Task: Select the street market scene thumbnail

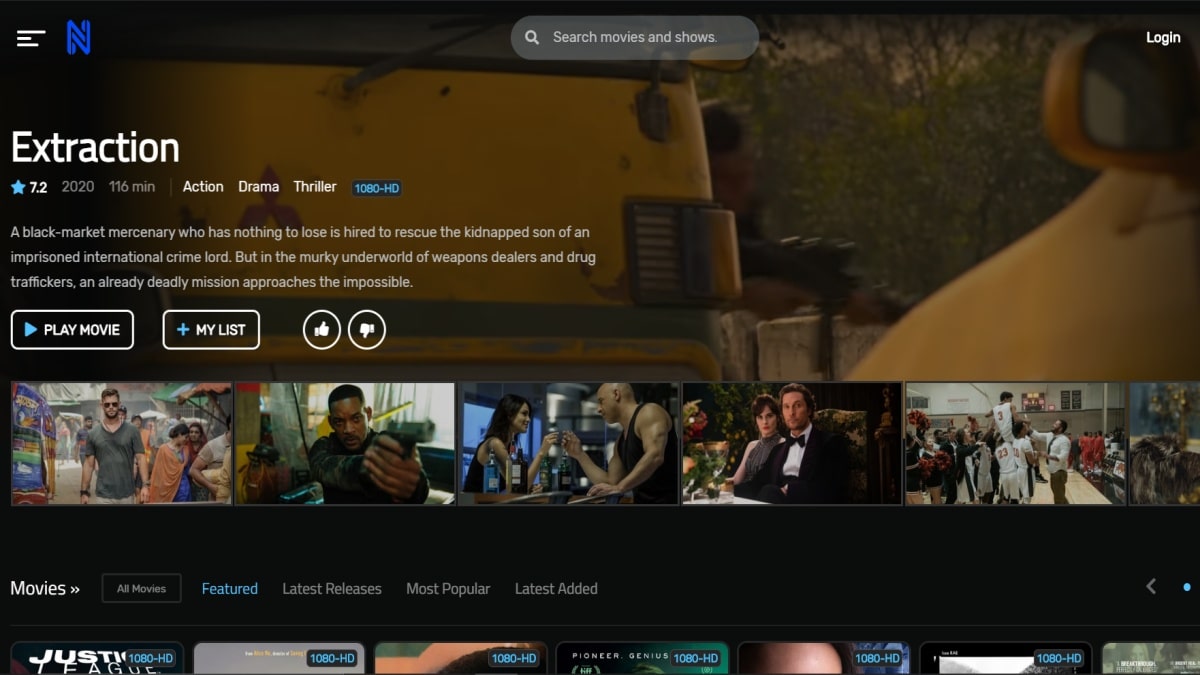Action: 121,443
